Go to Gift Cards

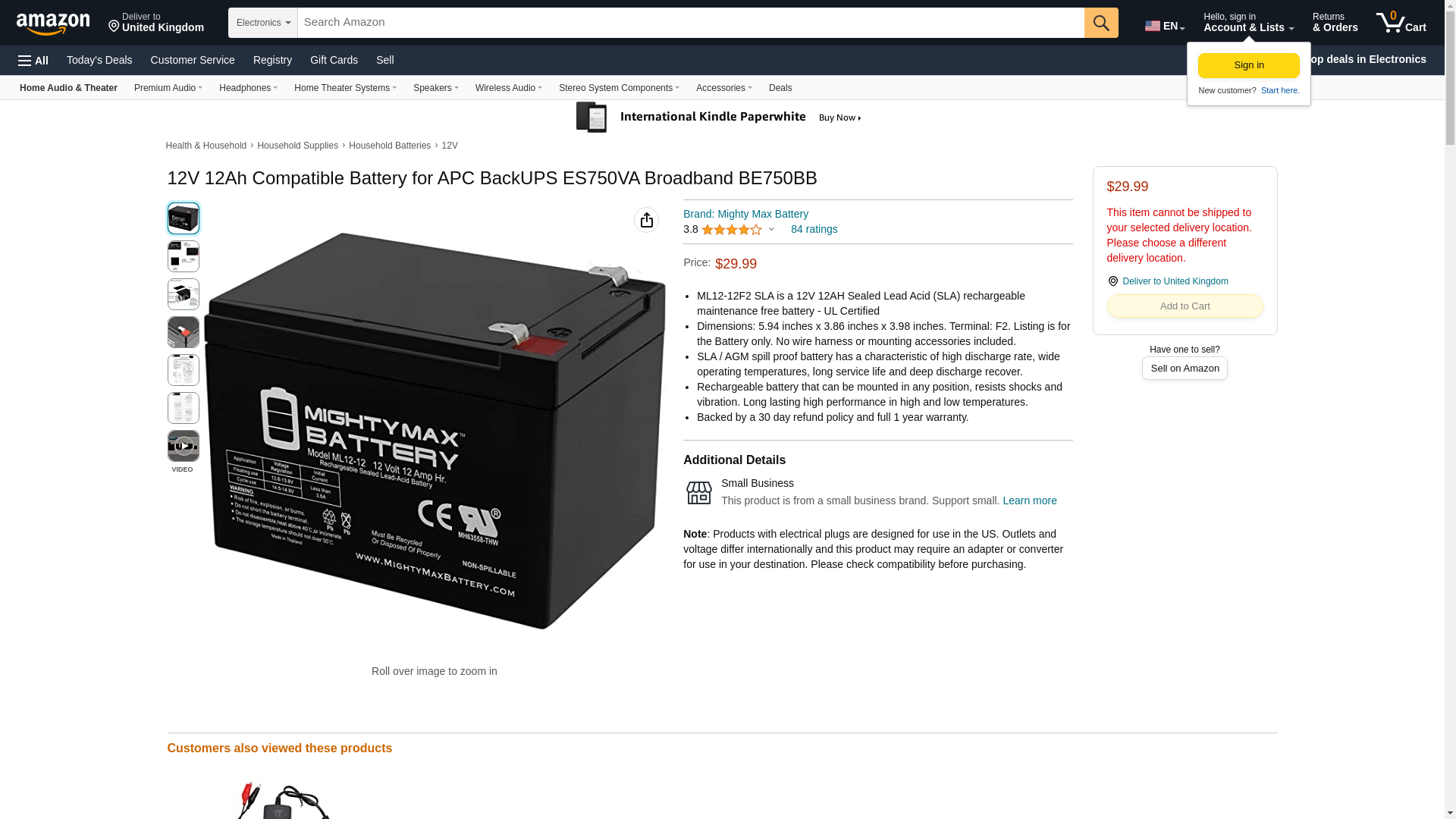coord(334,60)
